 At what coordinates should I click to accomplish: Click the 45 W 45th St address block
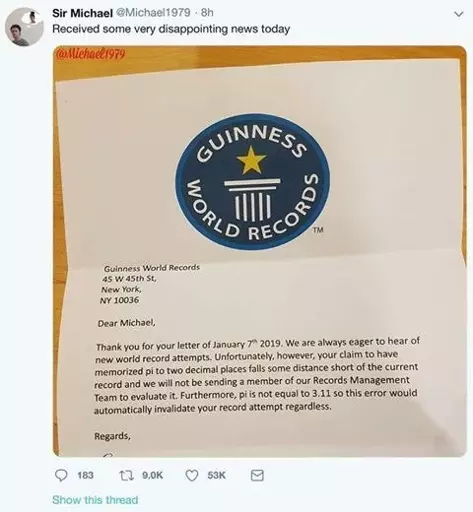(151, 284)
